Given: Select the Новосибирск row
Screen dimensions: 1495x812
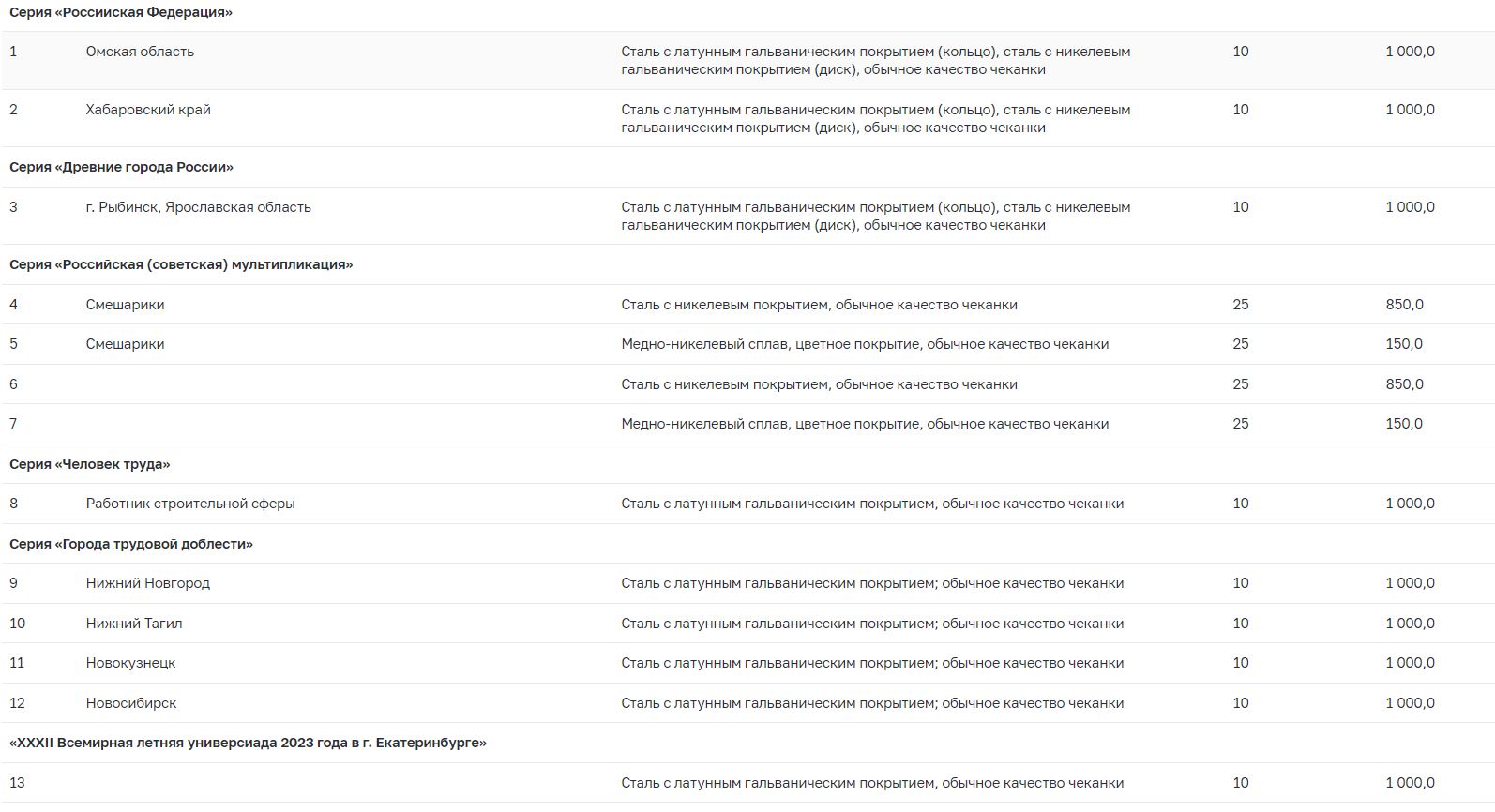Looking at the screenshot, I should [x=747, y=703].
